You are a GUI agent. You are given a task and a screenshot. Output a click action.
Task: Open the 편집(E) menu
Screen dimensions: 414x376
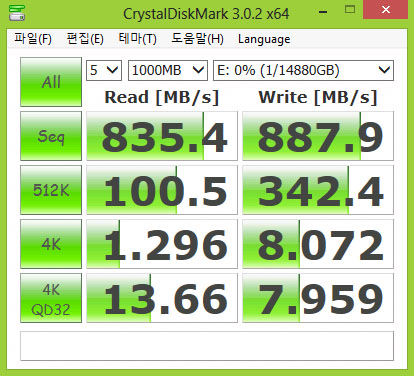[x=85, y=39]
